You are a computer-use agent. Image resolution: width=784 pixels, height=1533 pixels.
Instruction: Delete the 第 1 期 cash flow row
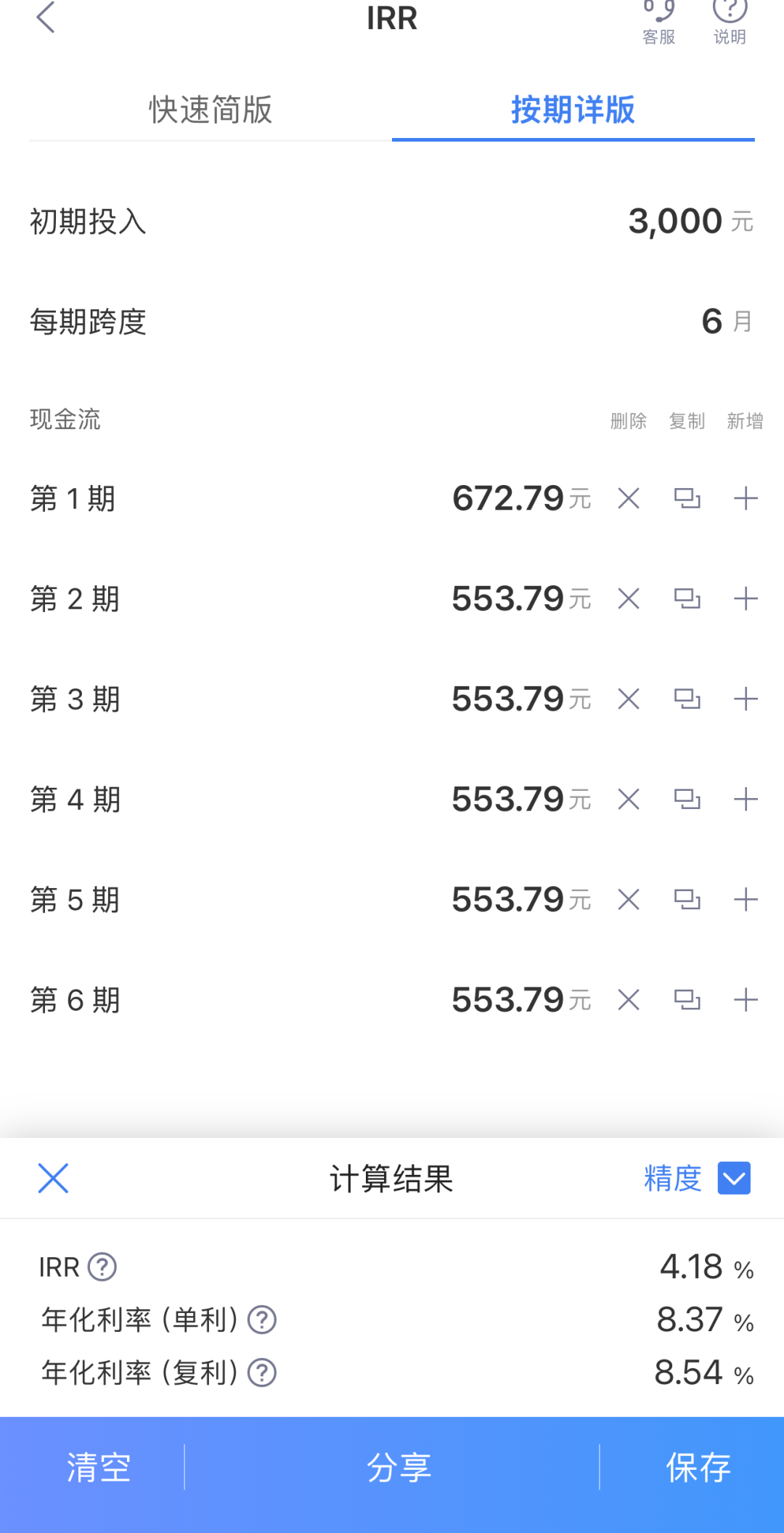tap(629, 499)
